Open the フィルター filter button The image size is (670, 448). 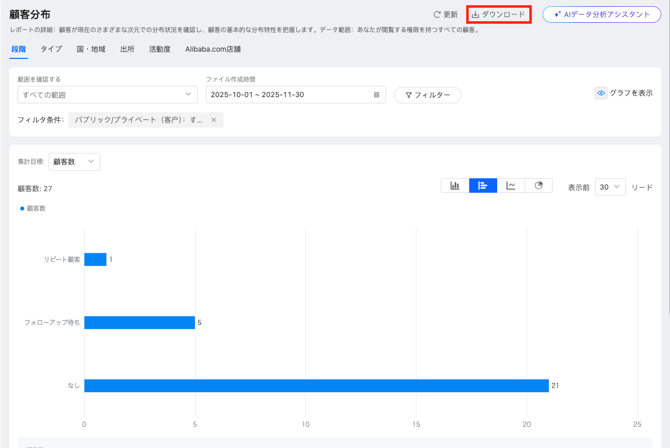[x=427, y=95]
